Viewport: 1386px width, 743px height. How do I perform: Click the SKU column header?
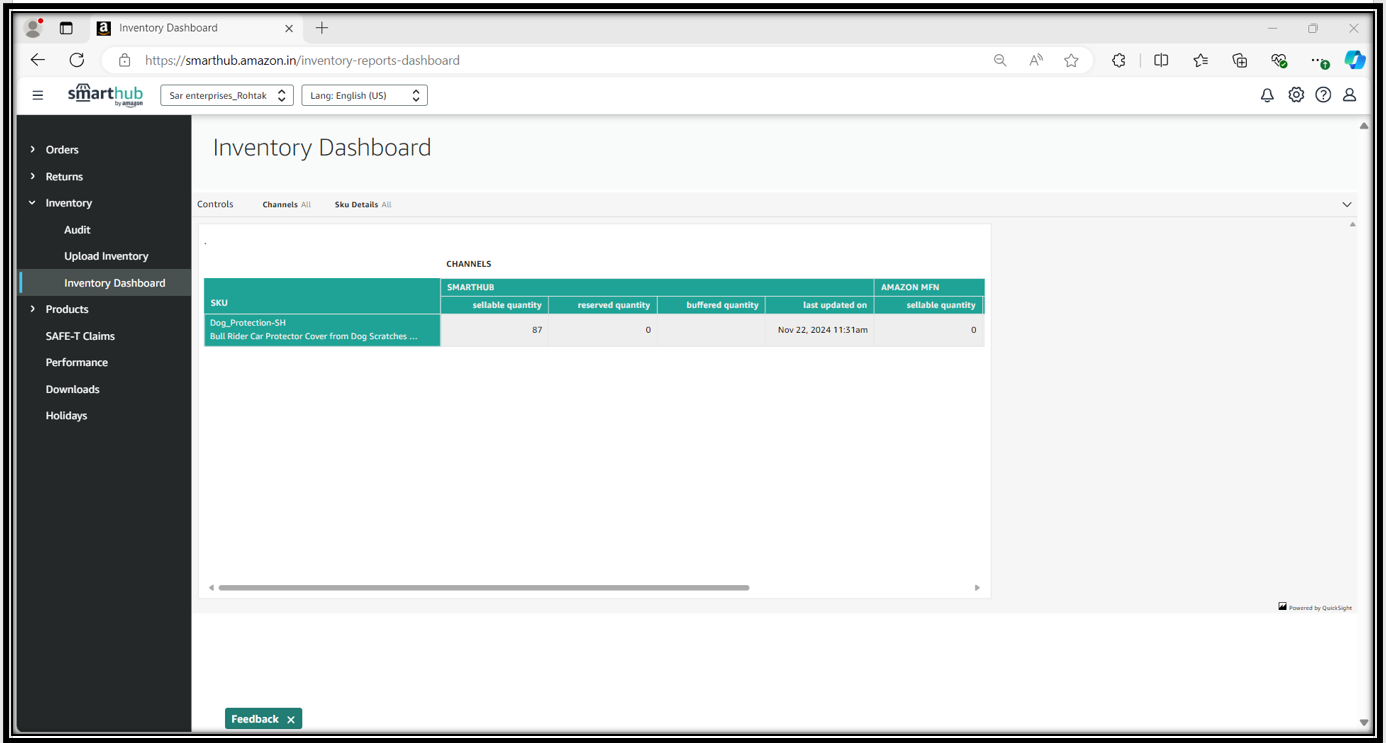point(322,296)
